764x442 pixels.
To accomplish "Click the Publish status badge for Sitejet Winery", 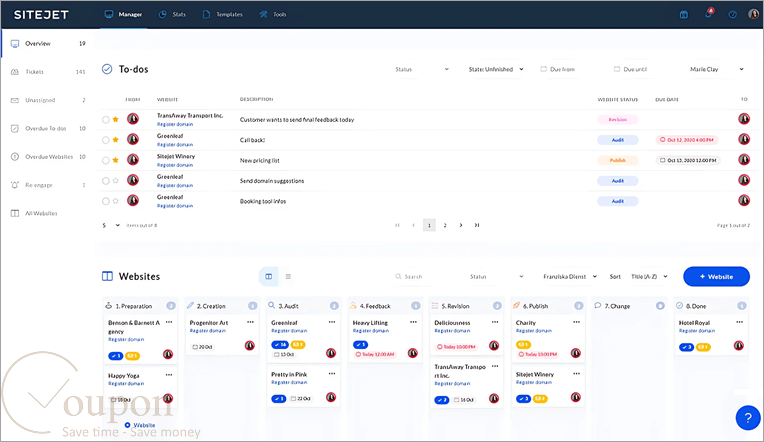I will coord(618,160).
